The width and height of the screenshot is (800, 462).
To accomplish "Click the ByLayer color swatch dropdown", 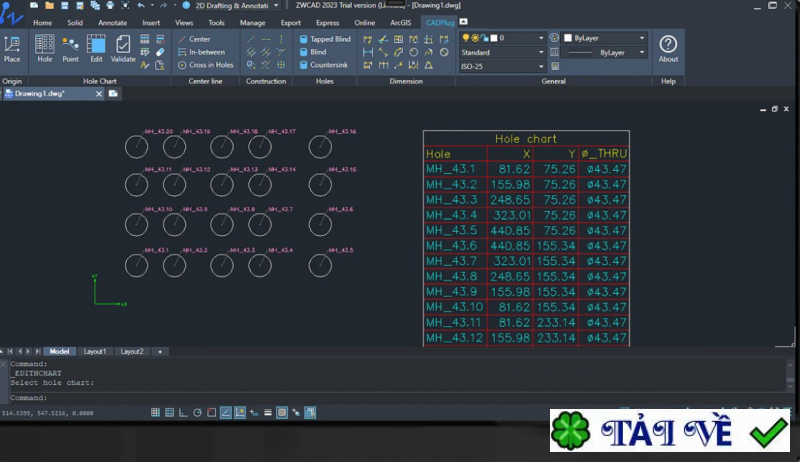I will (605, 38).
